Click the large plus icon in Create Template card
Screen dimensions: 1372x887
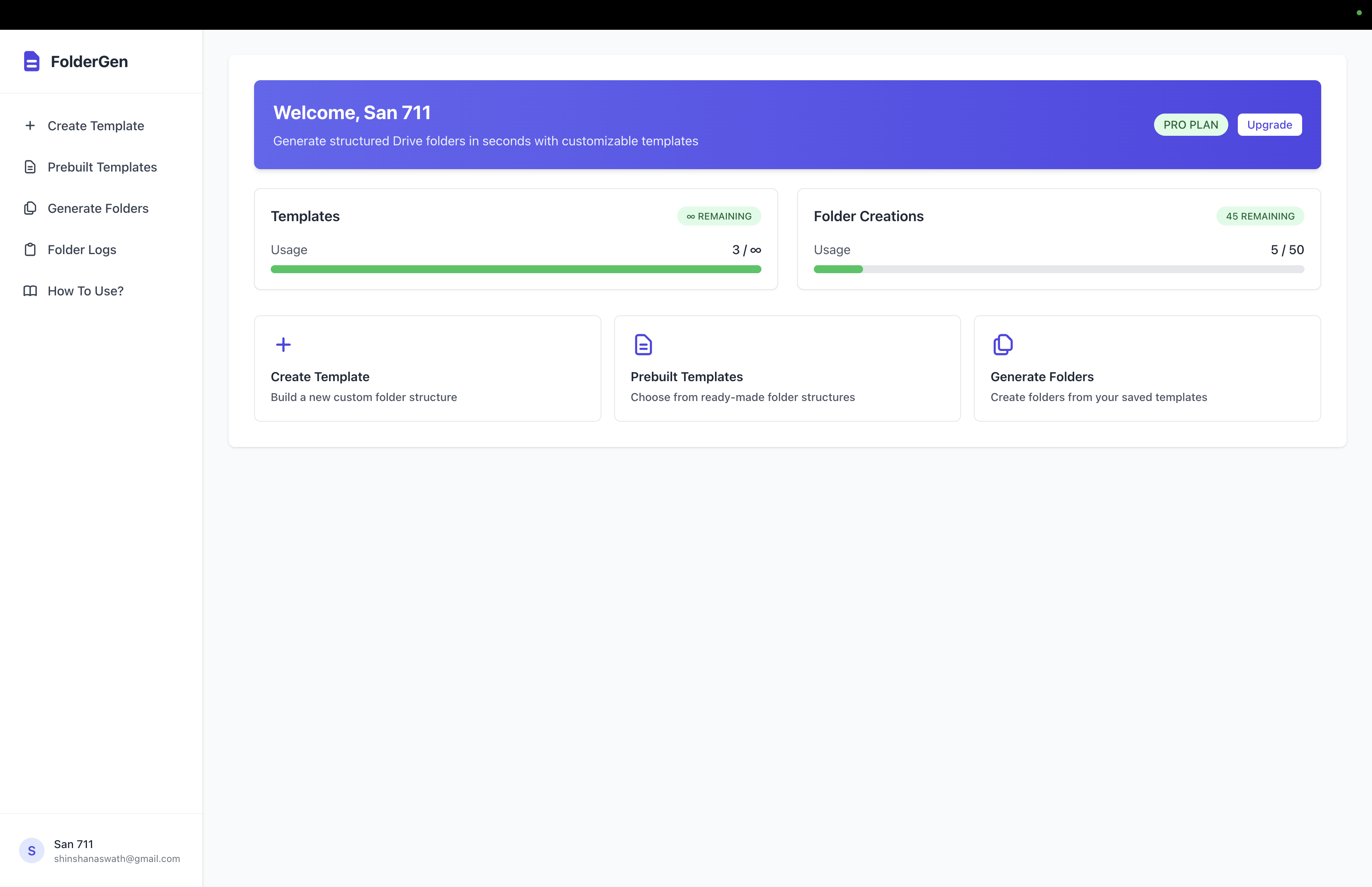(283, 344)
